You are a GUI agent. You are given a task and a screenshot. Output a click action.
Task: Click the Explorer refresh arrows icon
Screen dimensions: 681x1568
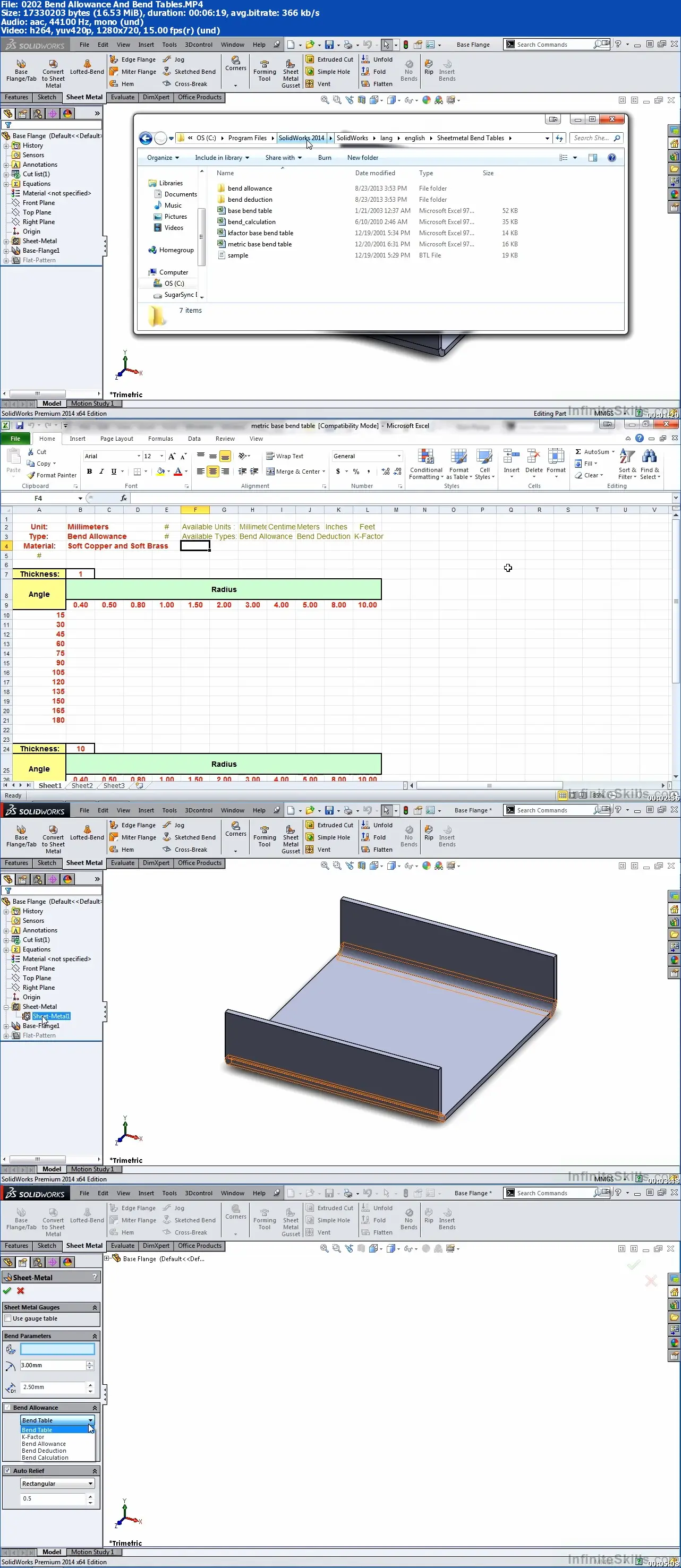pyautogui.click(x=559, y=138)
